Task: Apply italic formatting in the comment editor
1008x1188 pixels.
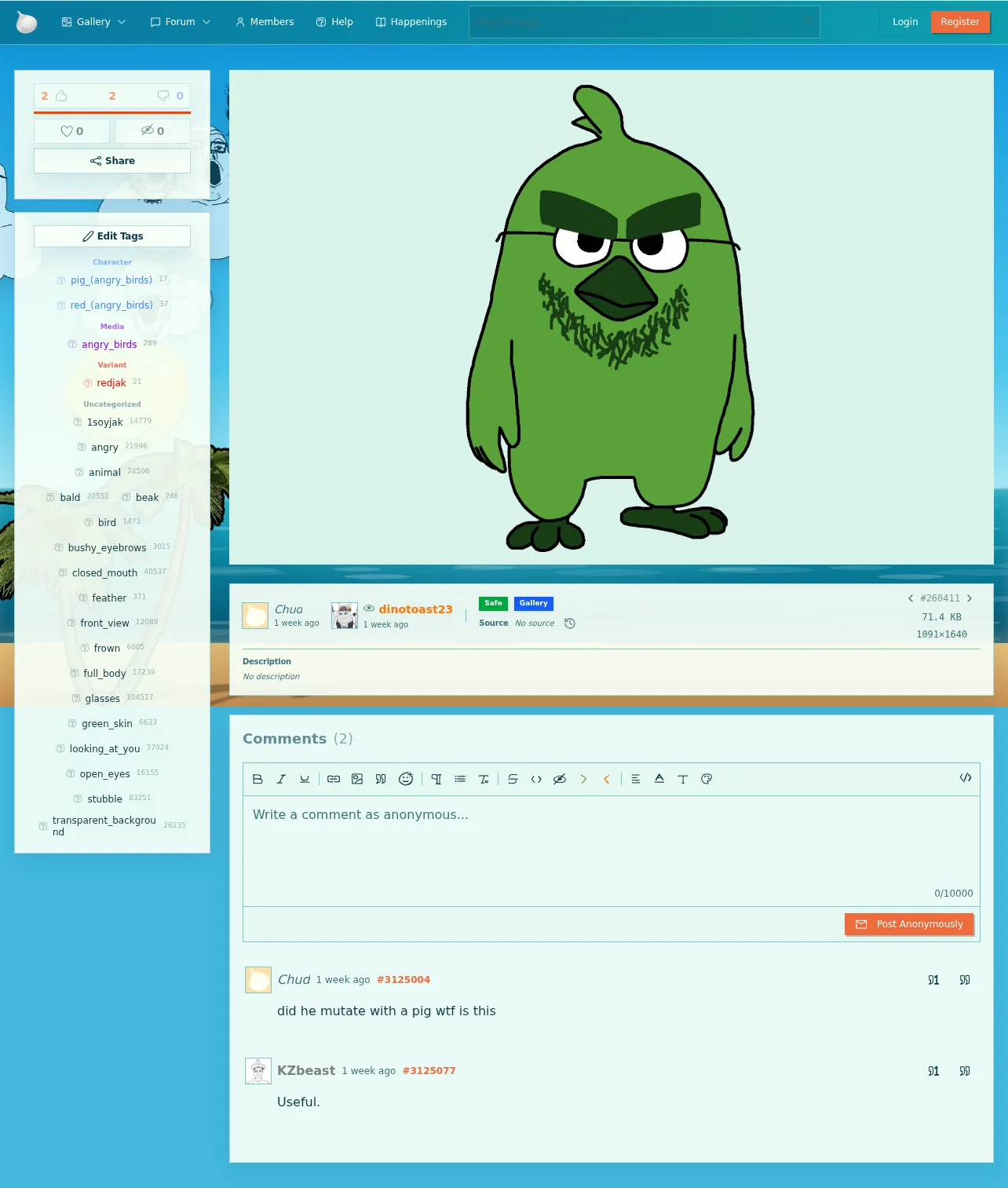Action: pyautogui.click(x=281, y=779)
